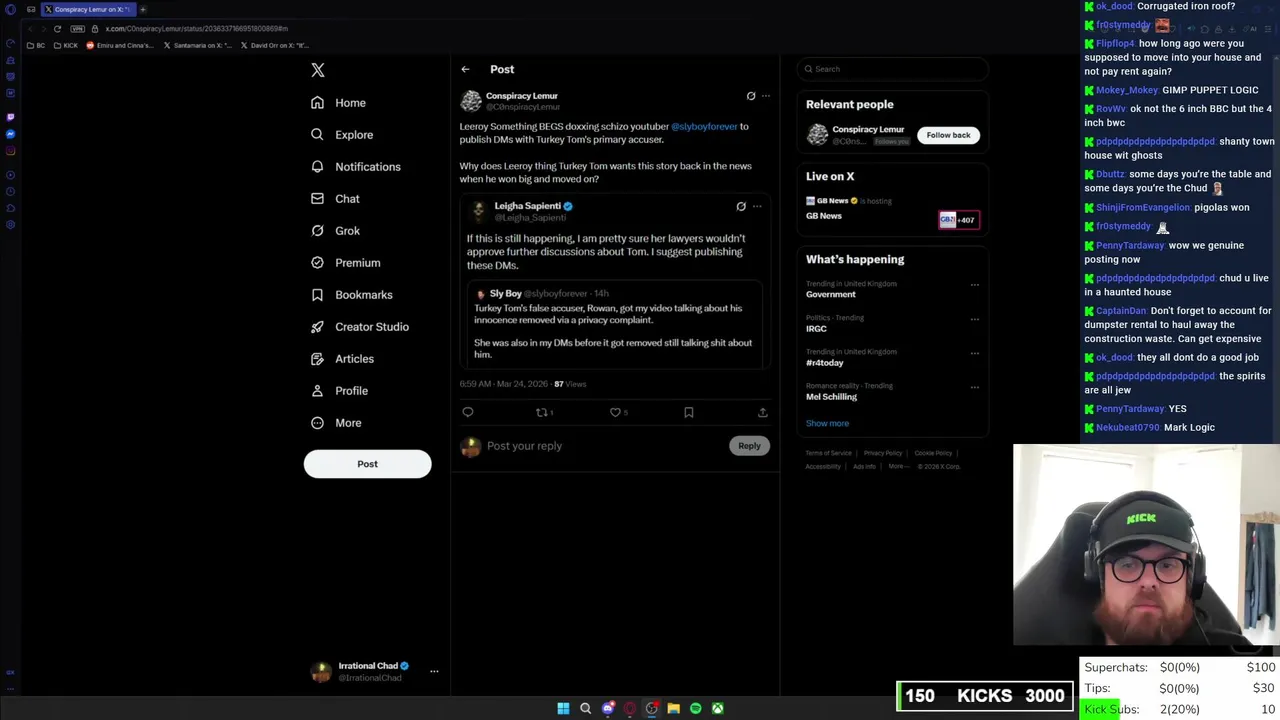This screenshot has width=1280, height=720.
Task: Open the 'Emiru and Cinna's' bookmark
Action: point(120,45)
